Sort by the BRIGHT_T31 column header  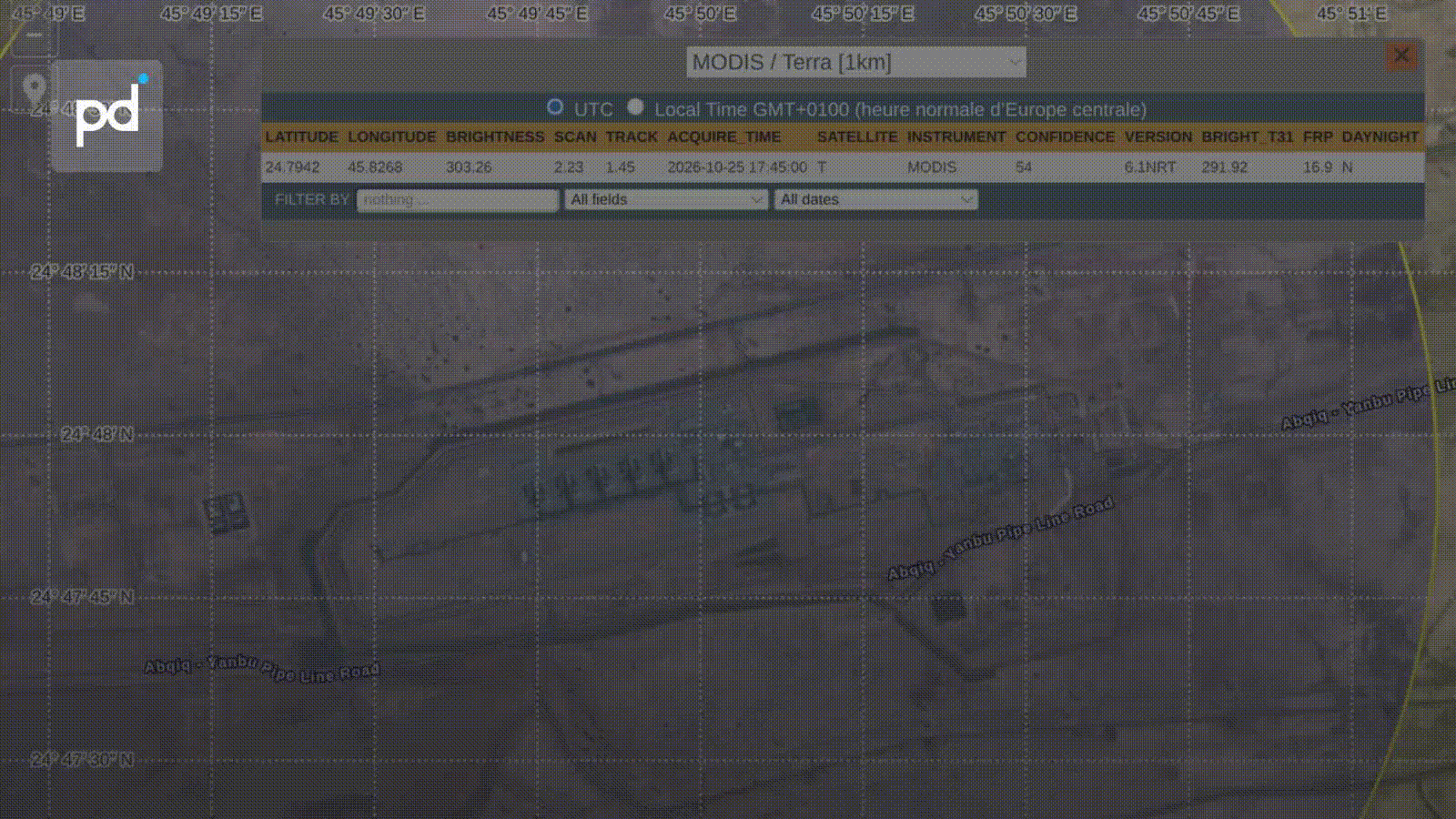tap(1247, 136)
